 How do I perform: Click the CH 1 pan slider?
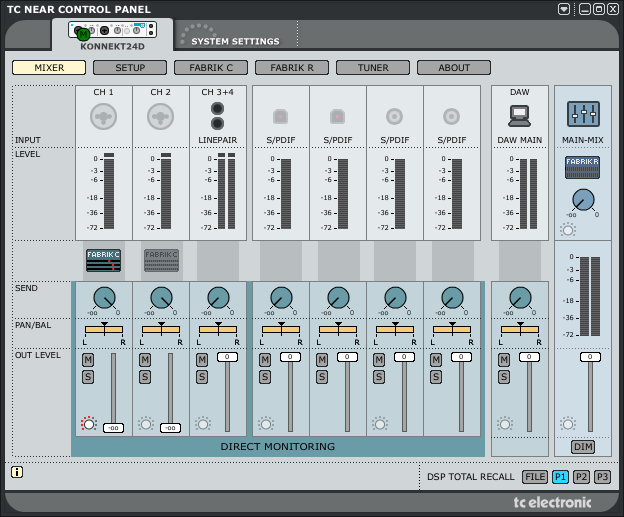(104, 329)
